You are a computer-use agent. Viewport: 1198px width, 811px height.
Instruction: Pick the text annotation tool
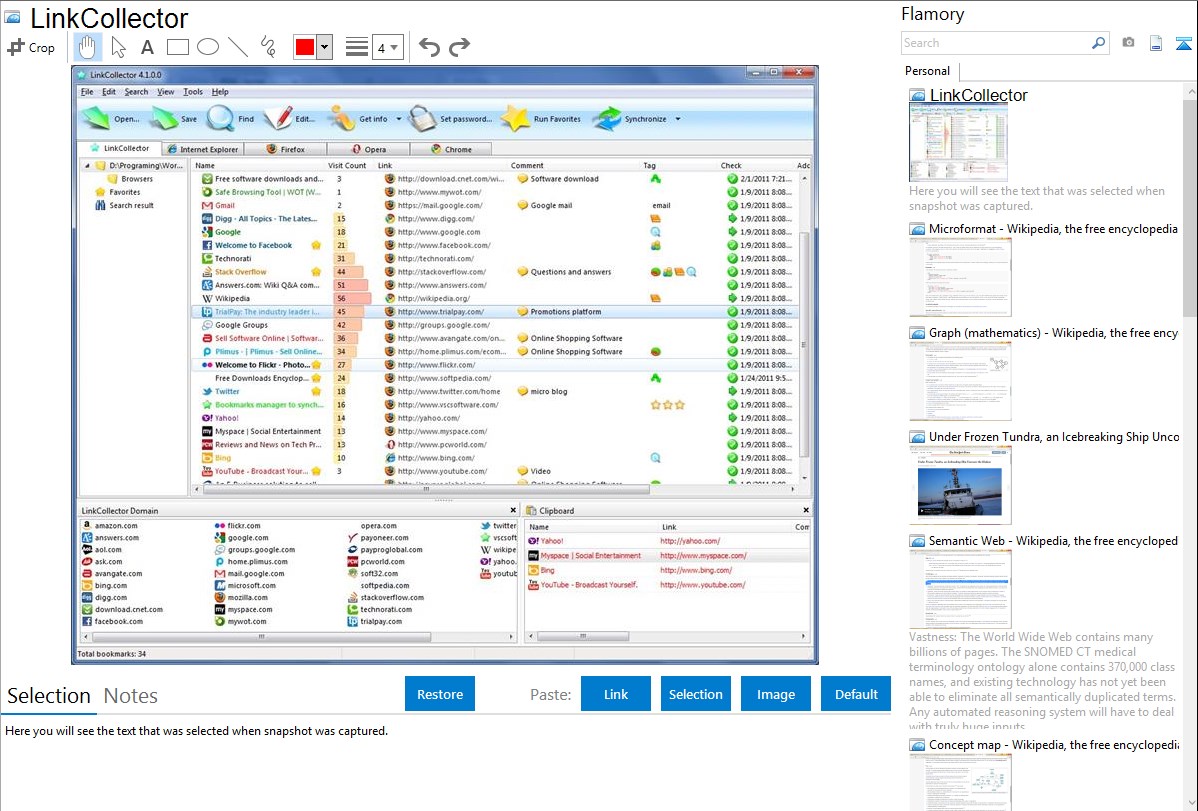(147, 47)
